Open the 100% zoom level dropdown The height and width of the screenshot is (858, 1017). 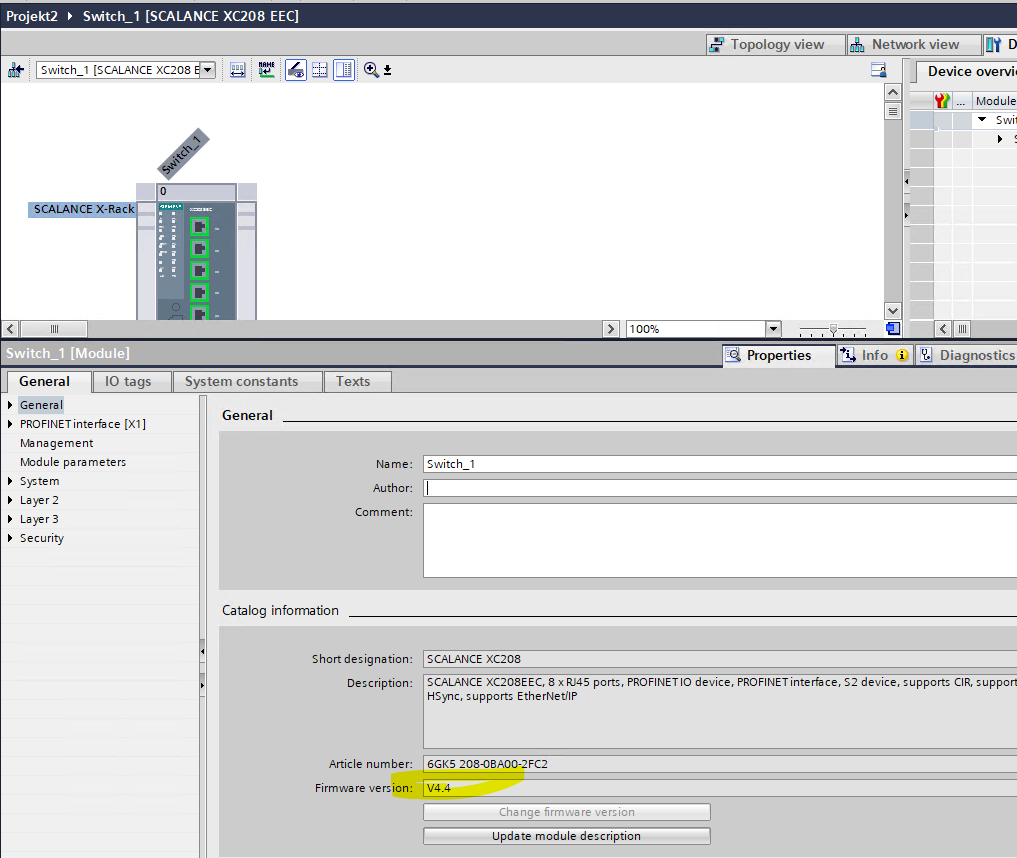[x=772, y=329]
